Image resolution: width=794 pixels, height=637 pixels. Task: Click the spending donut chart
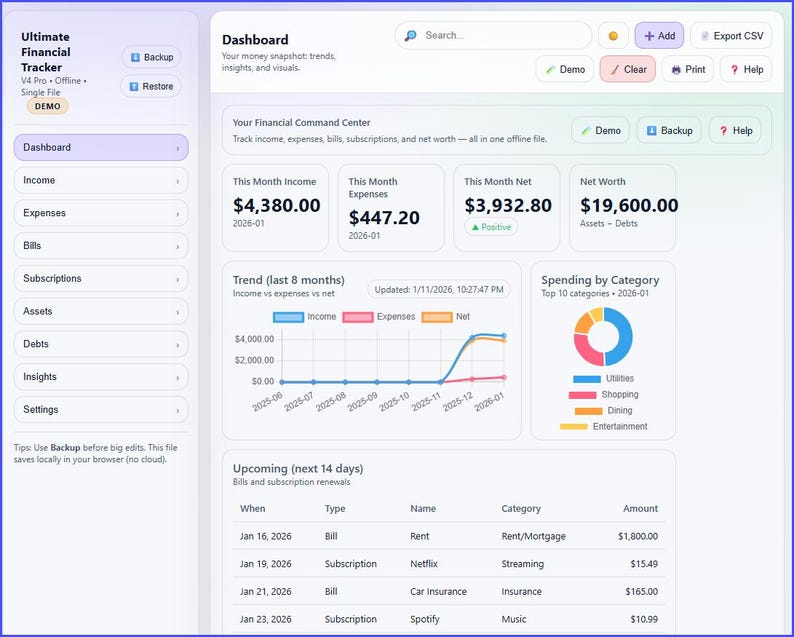pyautogui.click(x=603, y=337)
